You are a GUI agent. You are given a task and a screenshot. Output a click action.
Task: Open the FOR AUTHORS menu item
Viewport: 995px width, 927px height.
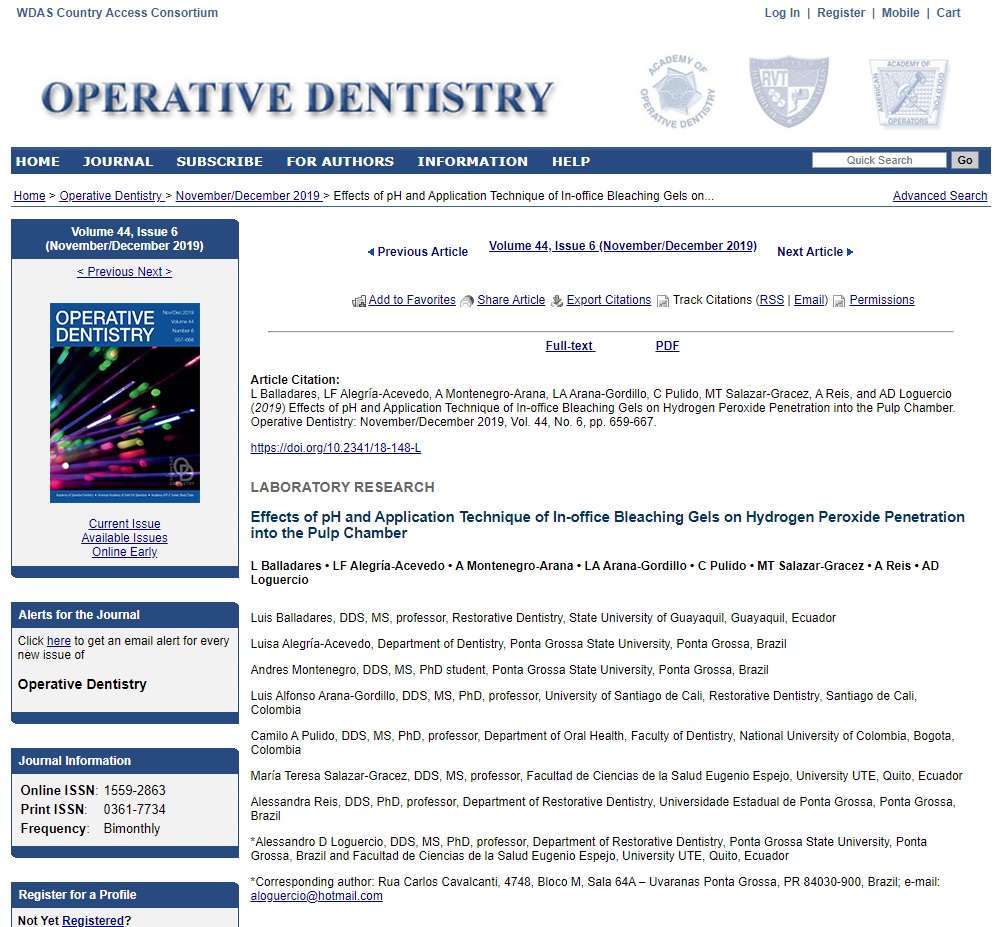tap(340, 161)
